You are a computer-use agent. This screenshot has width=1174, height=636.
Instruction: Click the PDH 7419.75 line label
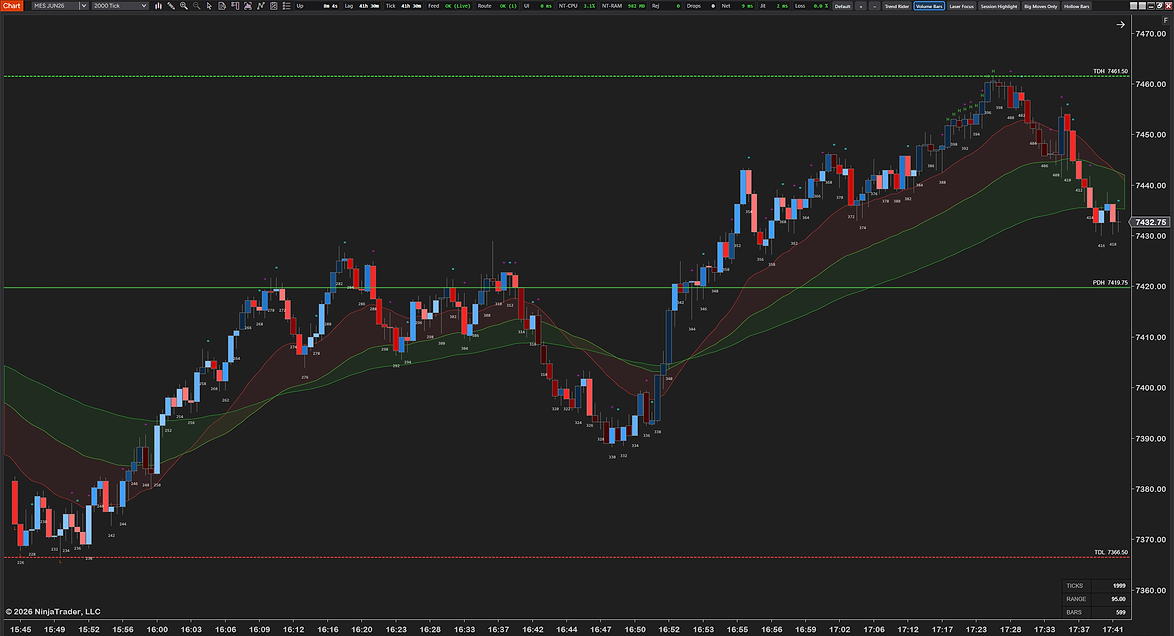click(1110, 283)
